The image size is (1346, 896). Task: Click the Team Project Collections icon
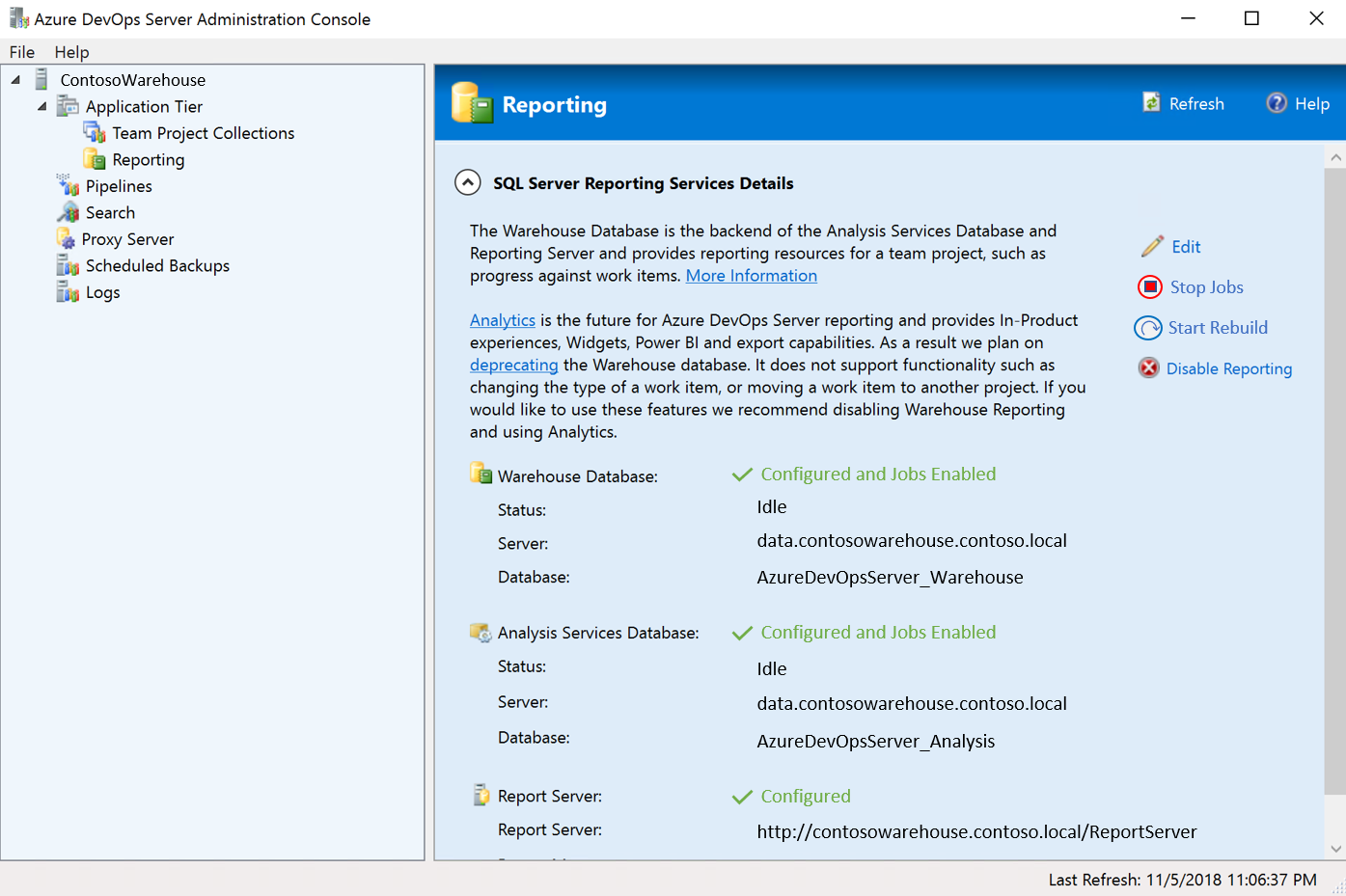(x=95, y=132)
